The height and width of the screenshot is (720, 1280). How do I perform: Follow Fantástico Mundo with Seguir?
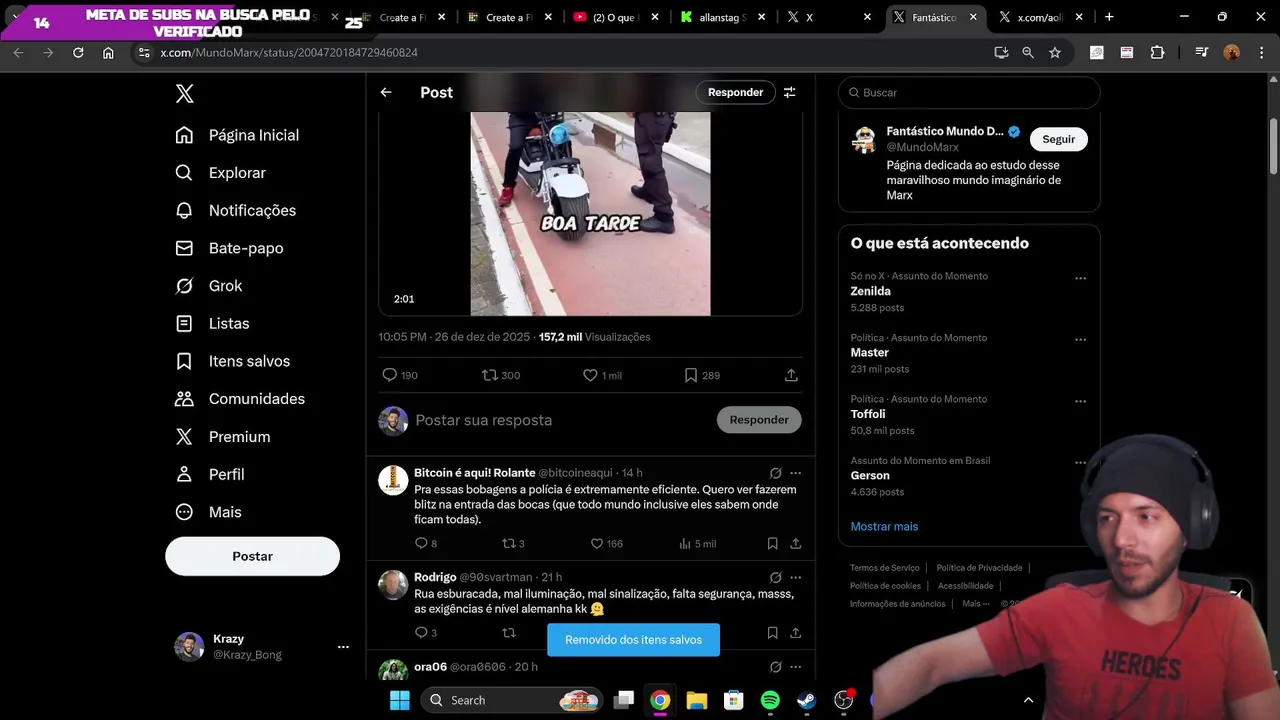tap(1058, 139)
